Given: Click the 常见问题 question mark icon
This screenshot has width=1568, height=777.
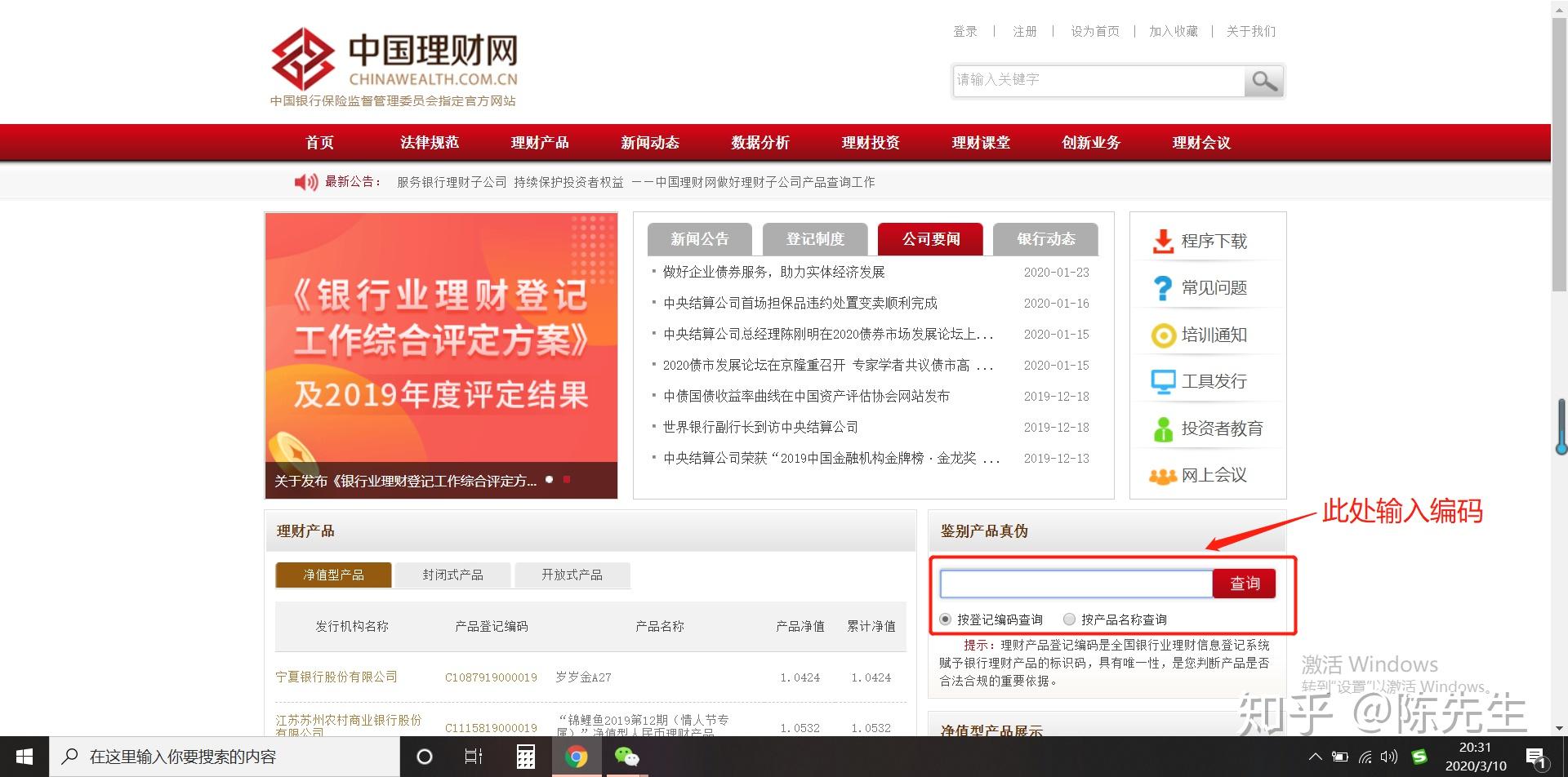Looking at the screenshot, I should pyautogui.click(x=1163, y=288).
